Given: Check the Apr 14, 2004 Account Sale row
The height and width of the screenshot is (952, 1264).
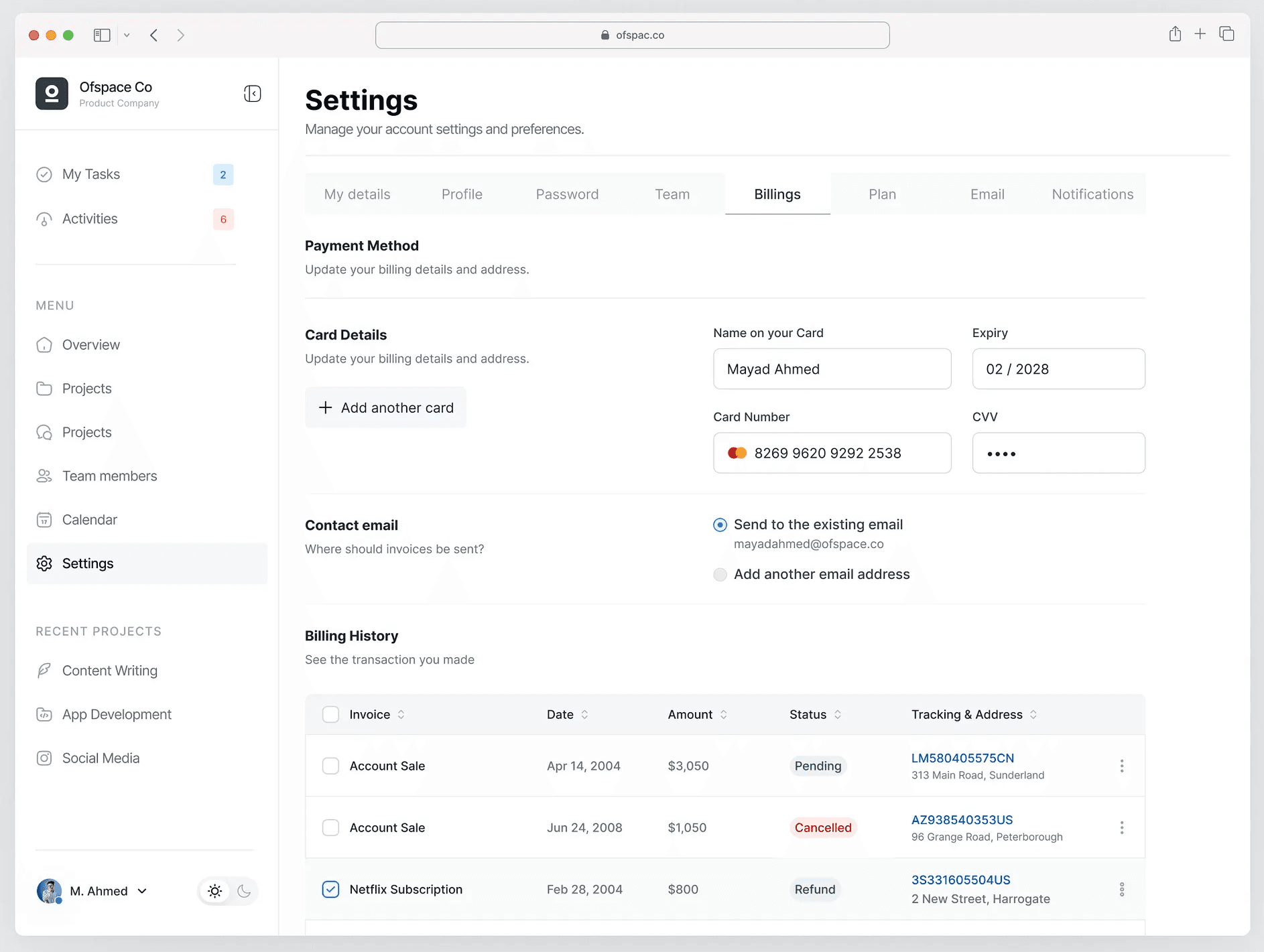Looking at the screenshot, I should coord(330,766).
